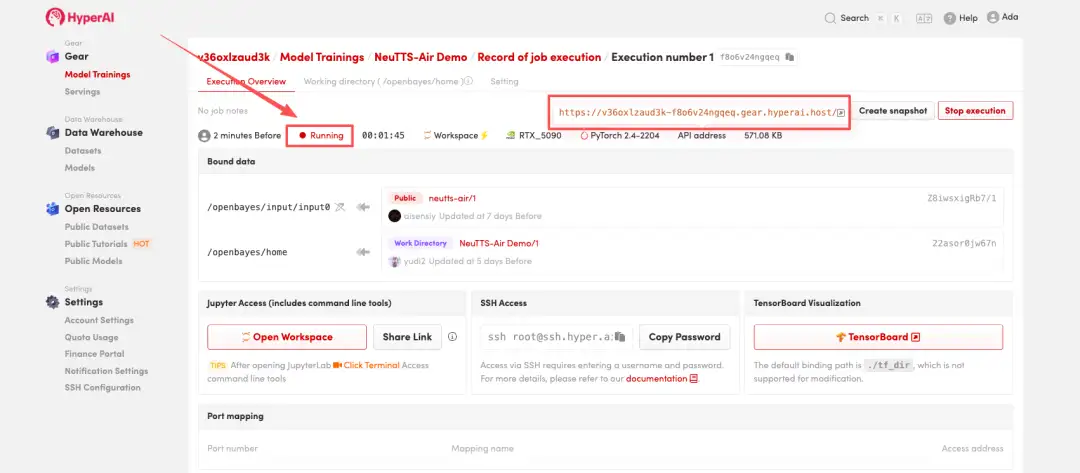Click the Share Link button
This screenshot has width=1080, height=473.
407,337
